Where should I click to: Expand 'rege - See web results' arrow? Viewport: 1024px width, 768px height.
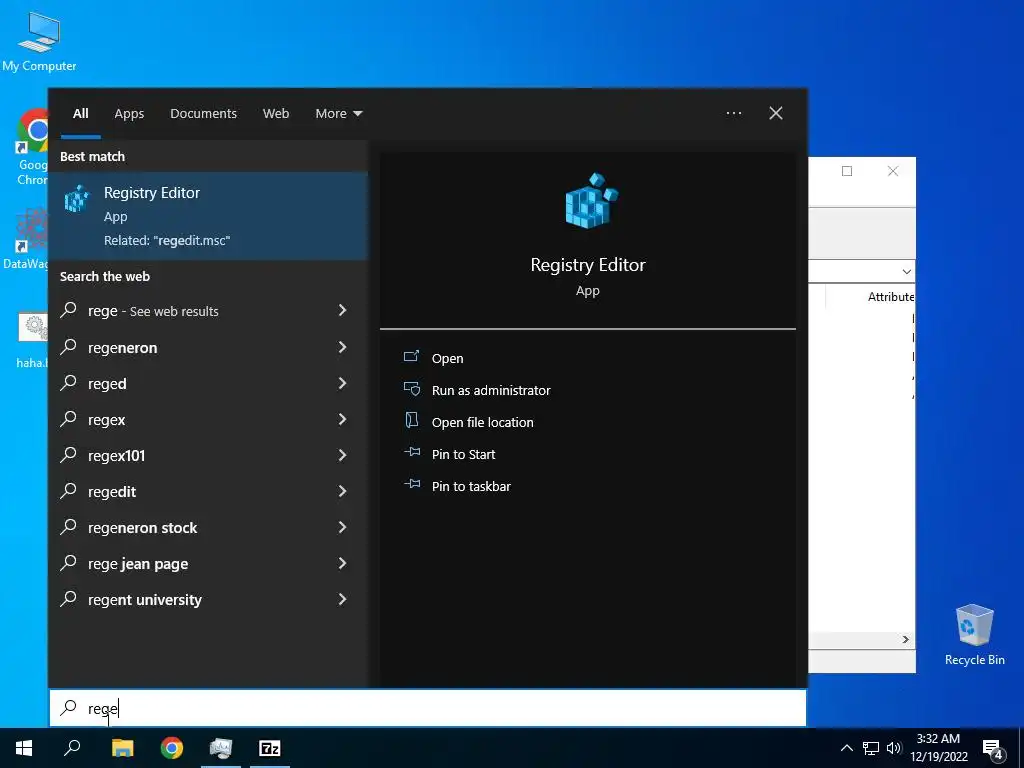pos(342,310)
